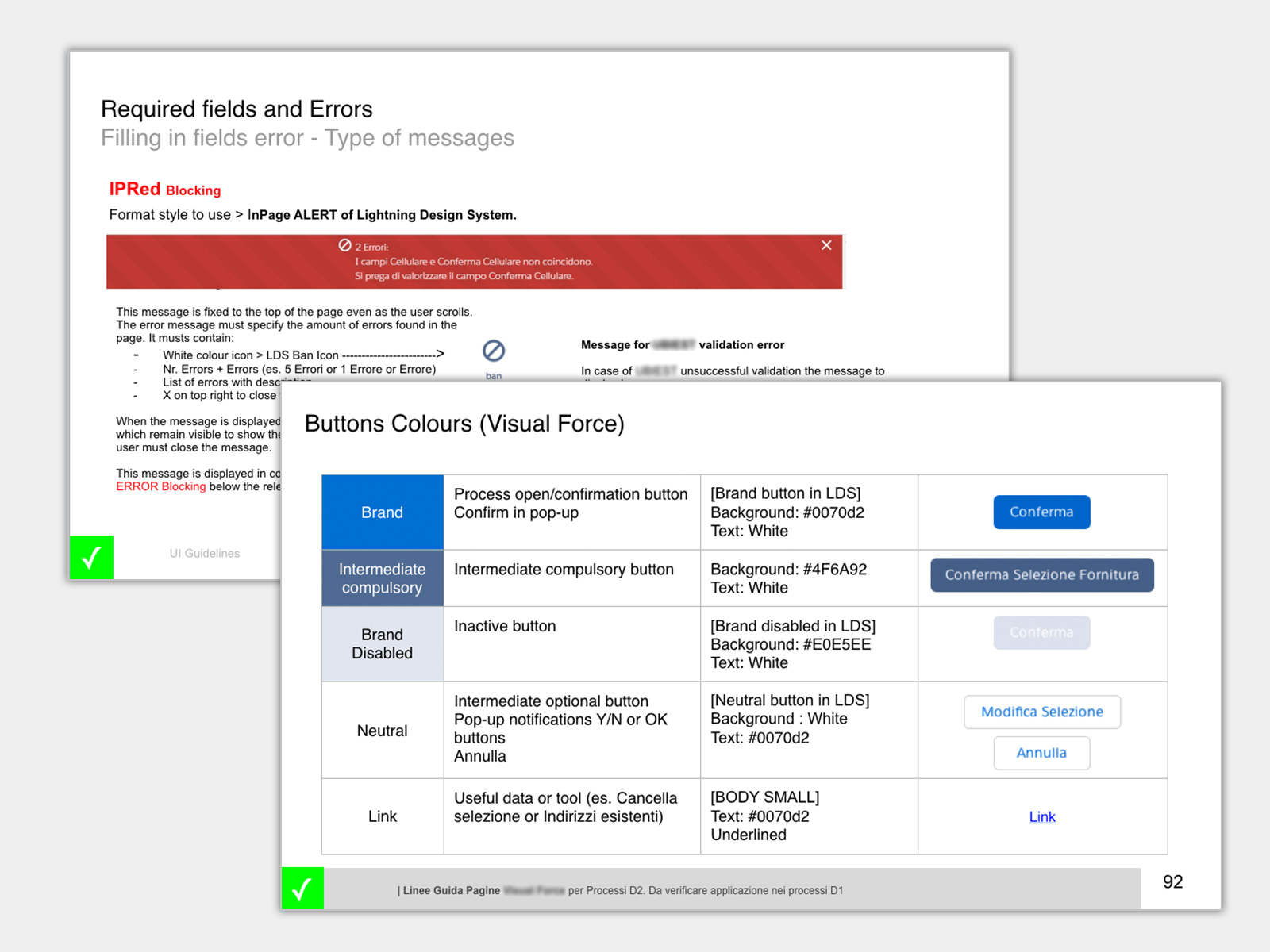
Task: Click the 'IPRed Blocking' heading
Action: [164, 189]
